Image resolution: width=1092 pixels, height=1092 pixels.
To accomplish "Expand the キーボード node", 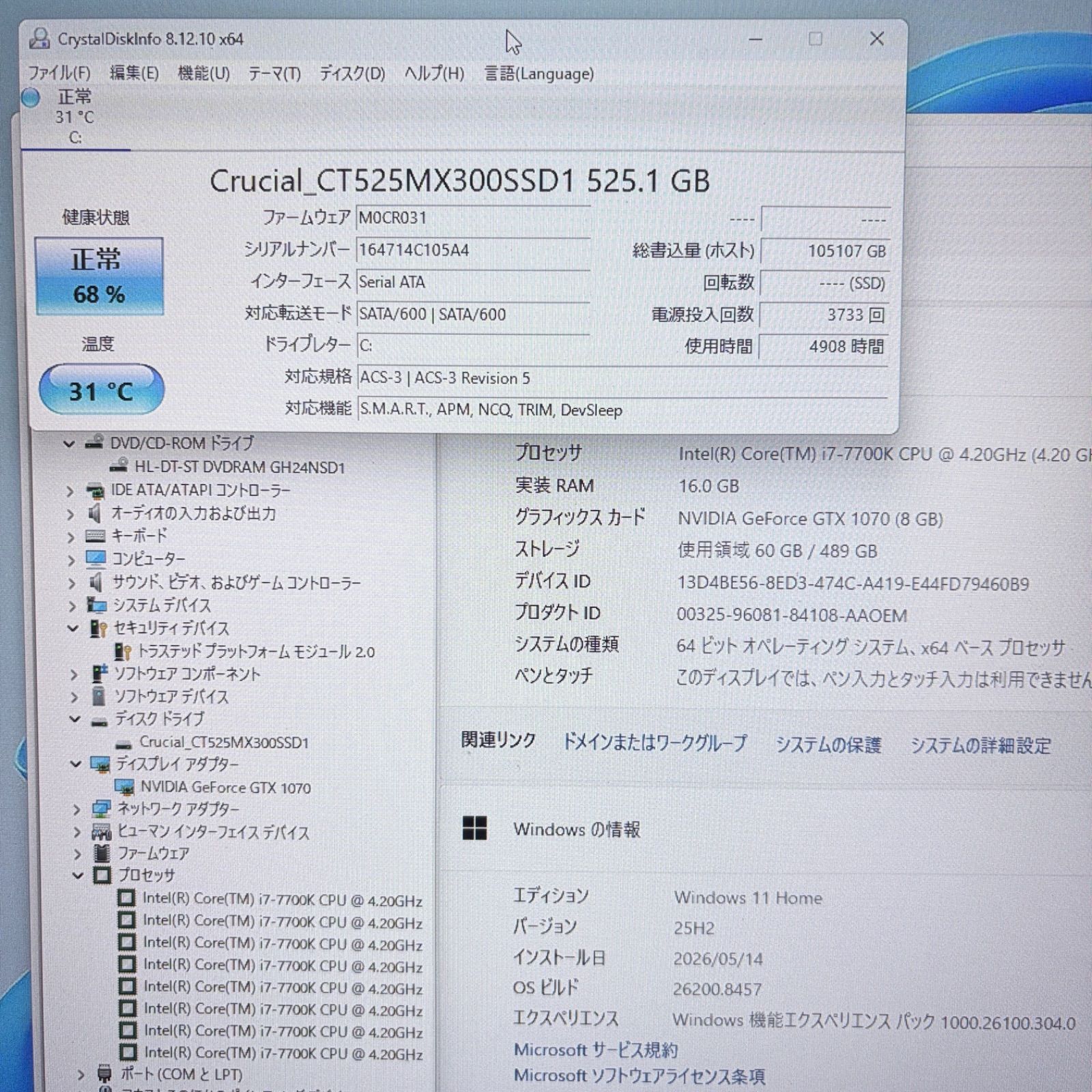I will coord(70,536).
